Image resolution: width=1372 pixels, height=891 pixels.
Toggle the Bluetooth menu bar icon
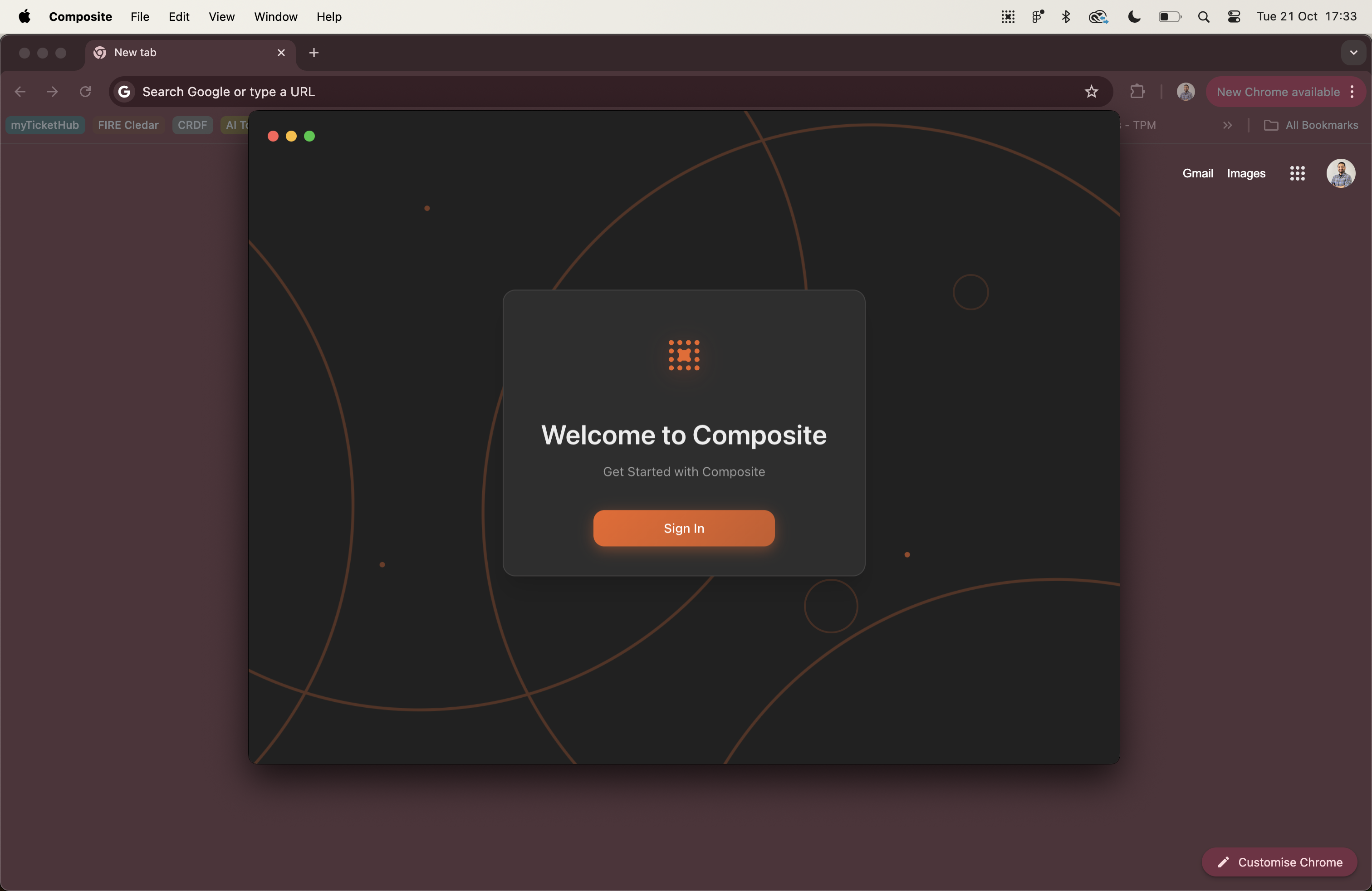(x=1065, y=17)
